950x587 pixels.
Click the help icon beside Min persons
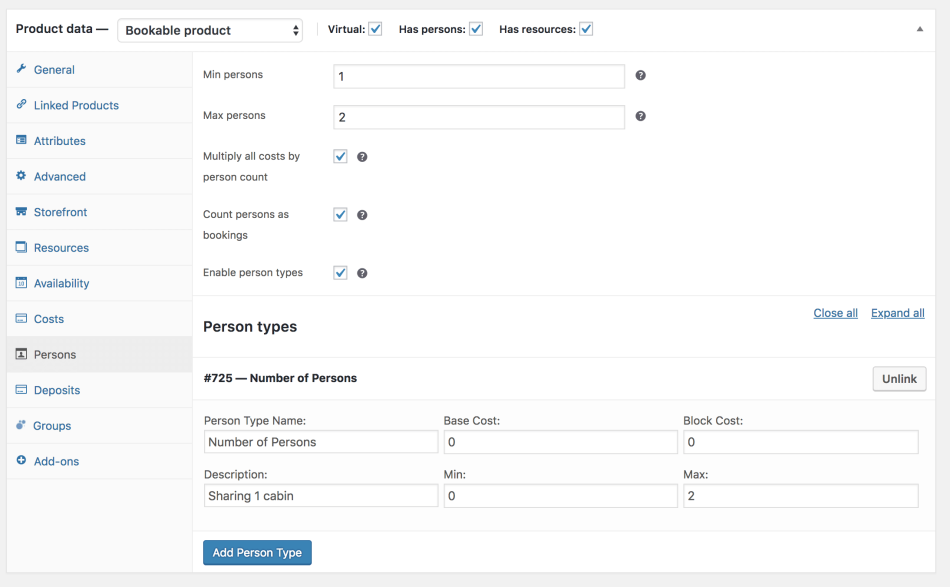(x=640, y=76)
